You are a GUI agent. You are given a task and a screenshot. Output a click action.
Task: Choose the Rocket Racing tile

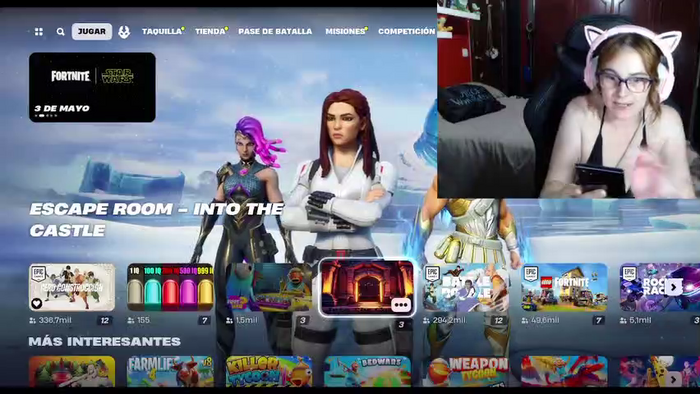[660, 287]
